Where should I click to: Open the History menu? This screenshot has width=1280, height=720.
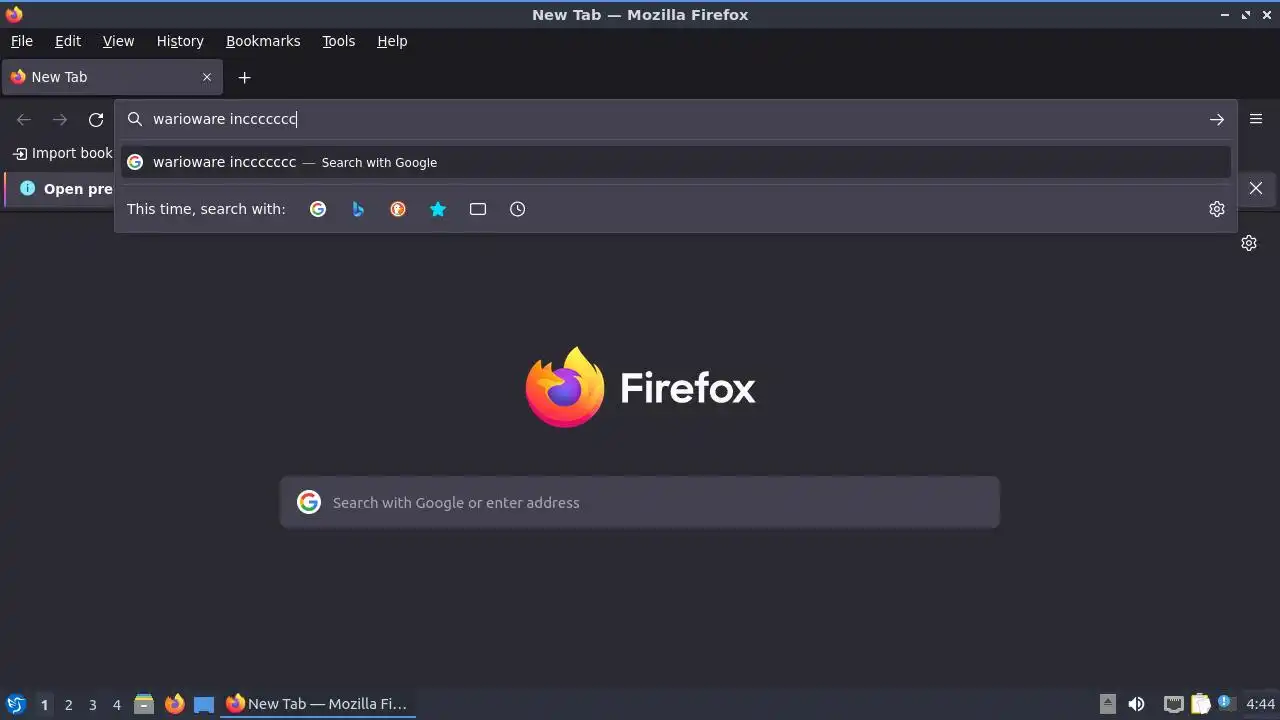point(180,41)
